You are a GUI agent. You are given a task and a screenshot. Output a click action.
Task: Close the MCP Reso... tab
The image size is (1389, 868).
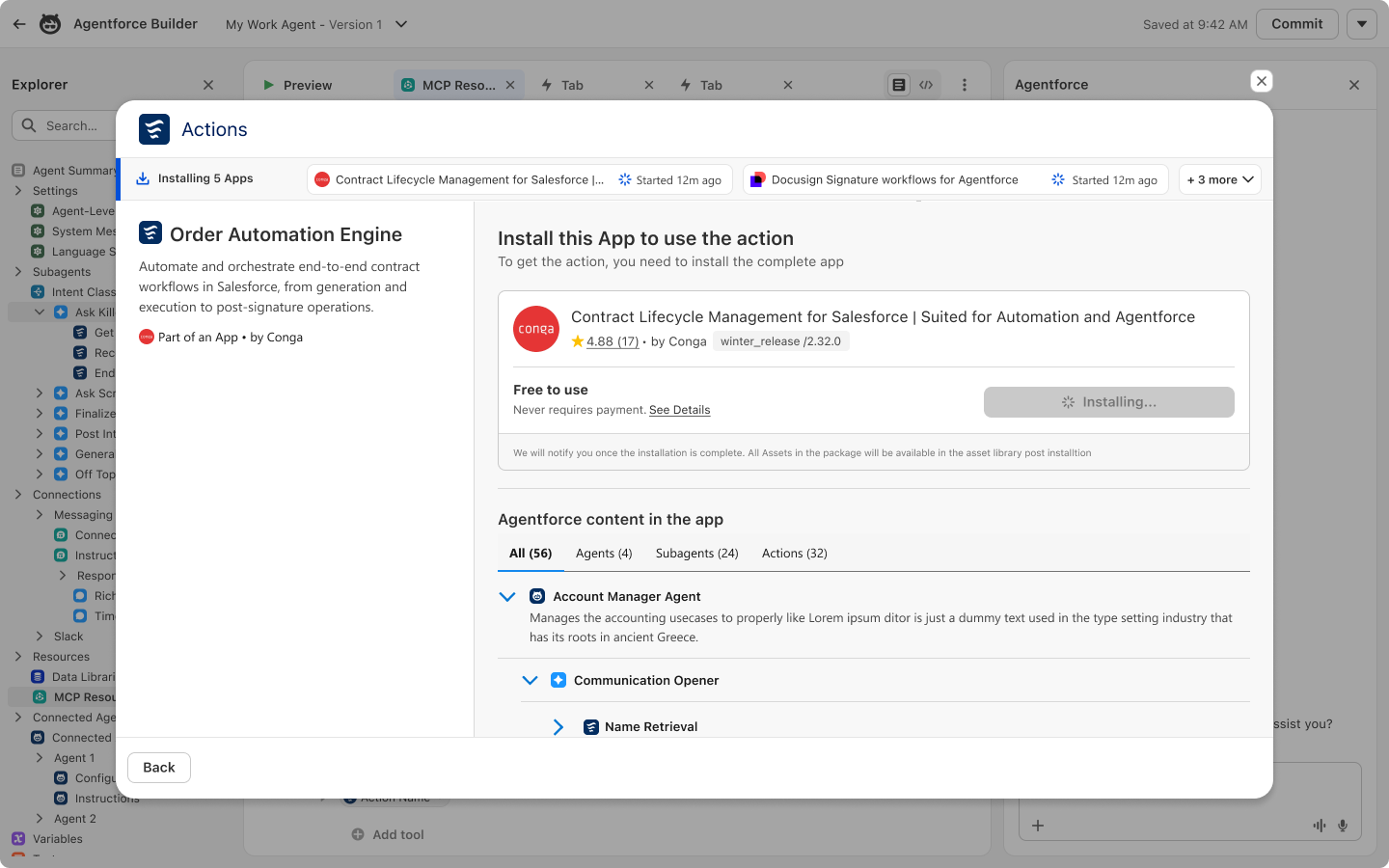510,85
